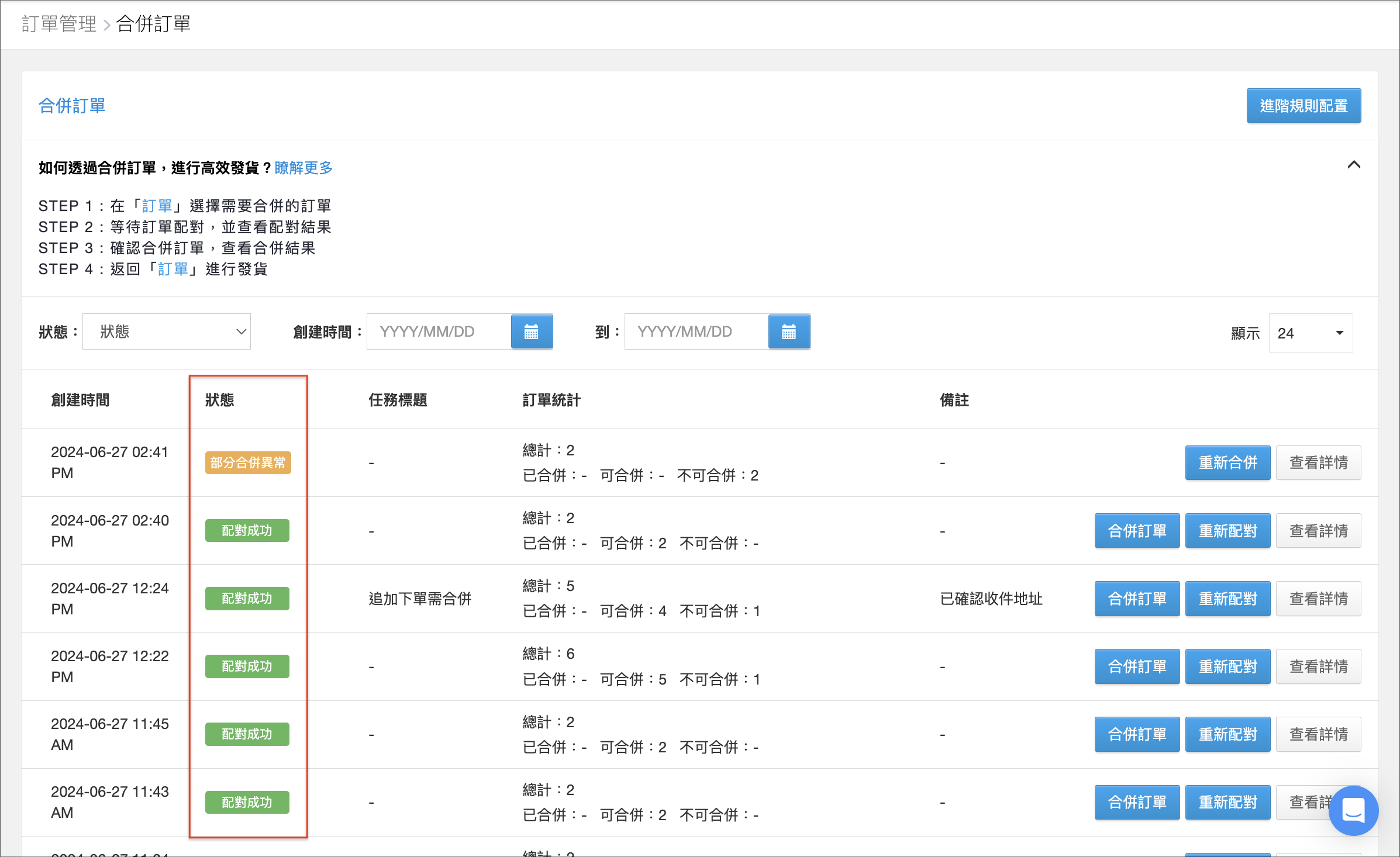Focus the 到 end date input field
This screenshot has width=1400, height=857.
click(x=696, y=331)
